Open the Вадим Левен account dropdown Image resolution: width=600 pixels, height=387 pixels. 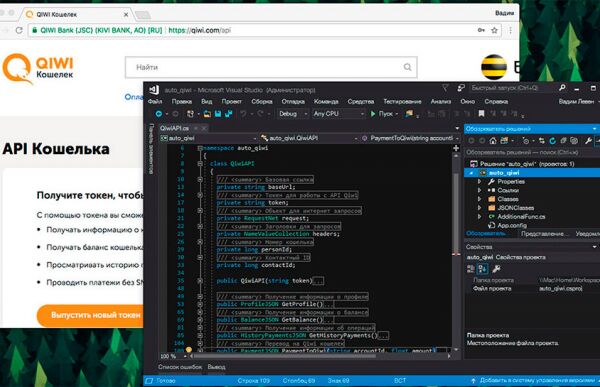click(578, 101)
